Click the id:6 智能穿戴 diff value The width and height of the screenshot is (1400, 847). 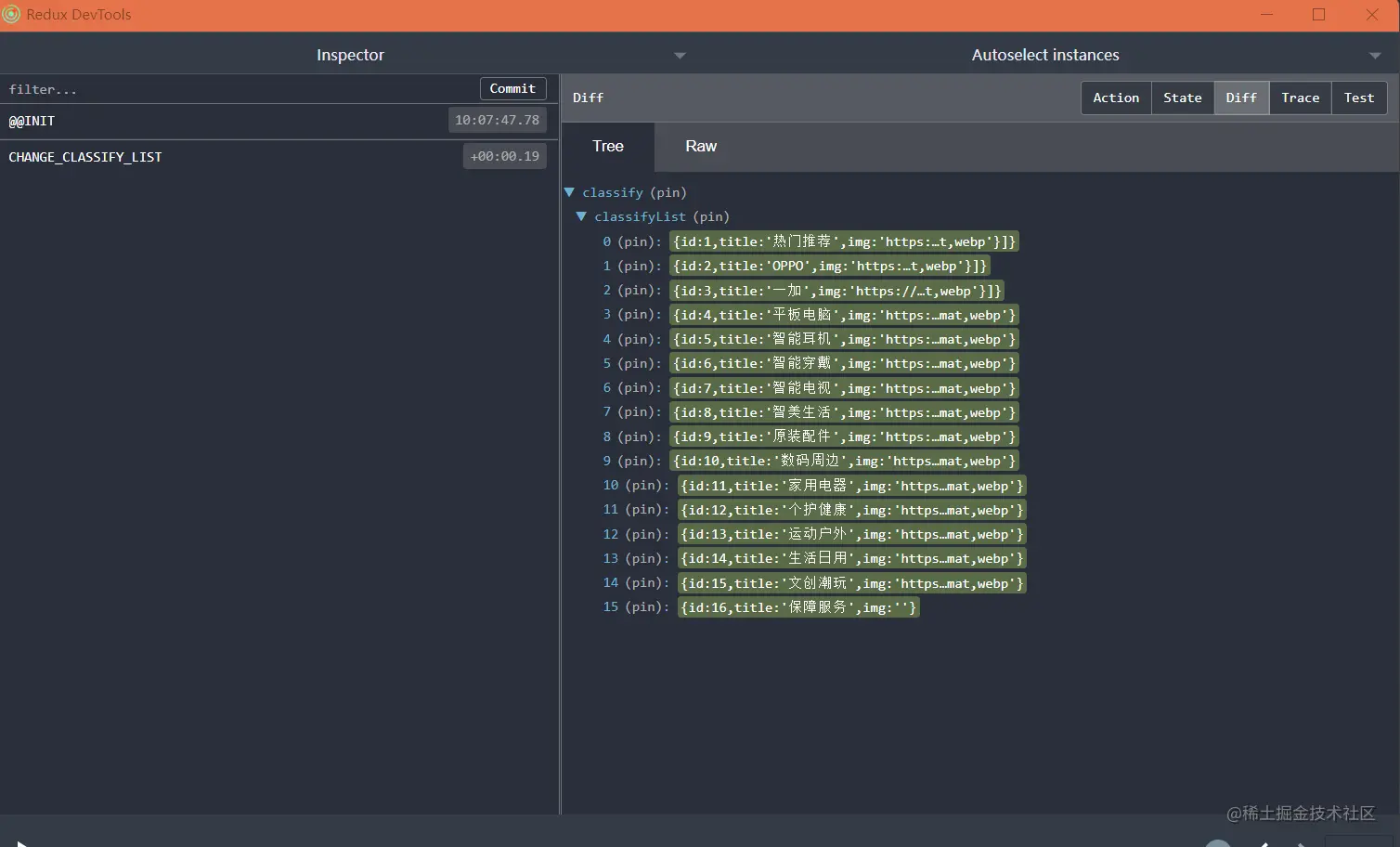click(845, 363)
